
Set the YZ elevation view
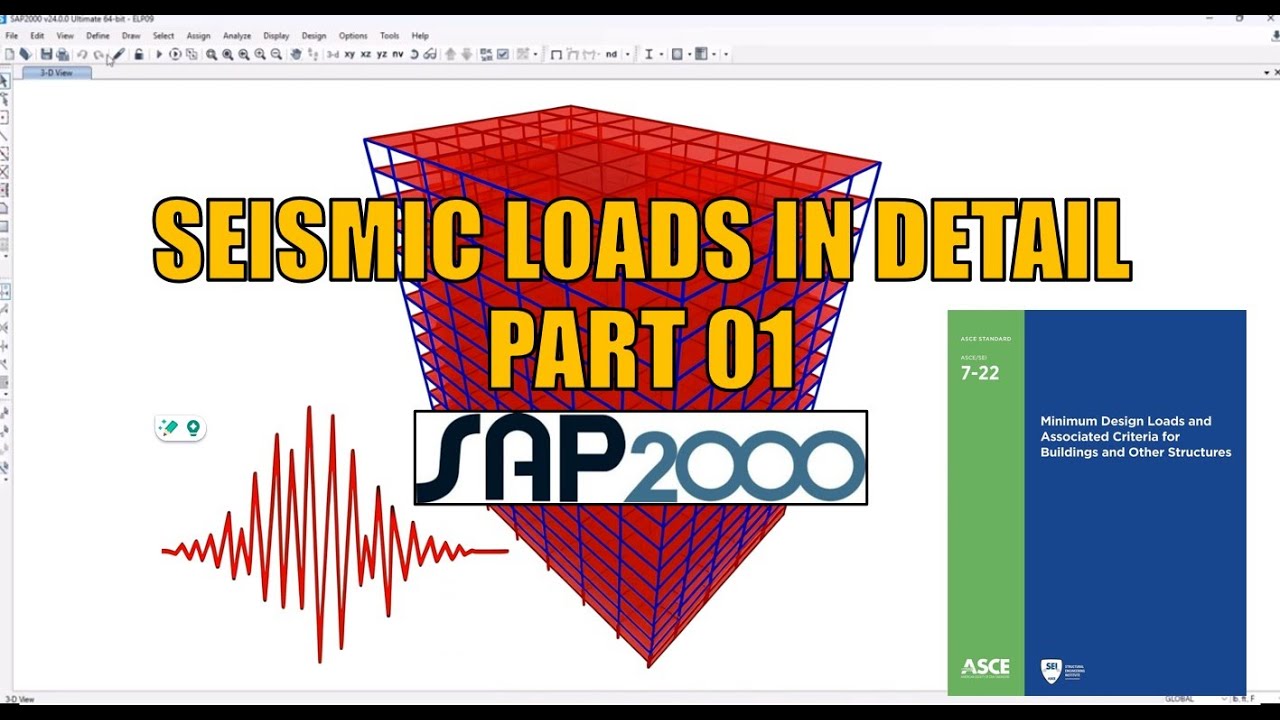pyautogui.click(x=381, y=54)
